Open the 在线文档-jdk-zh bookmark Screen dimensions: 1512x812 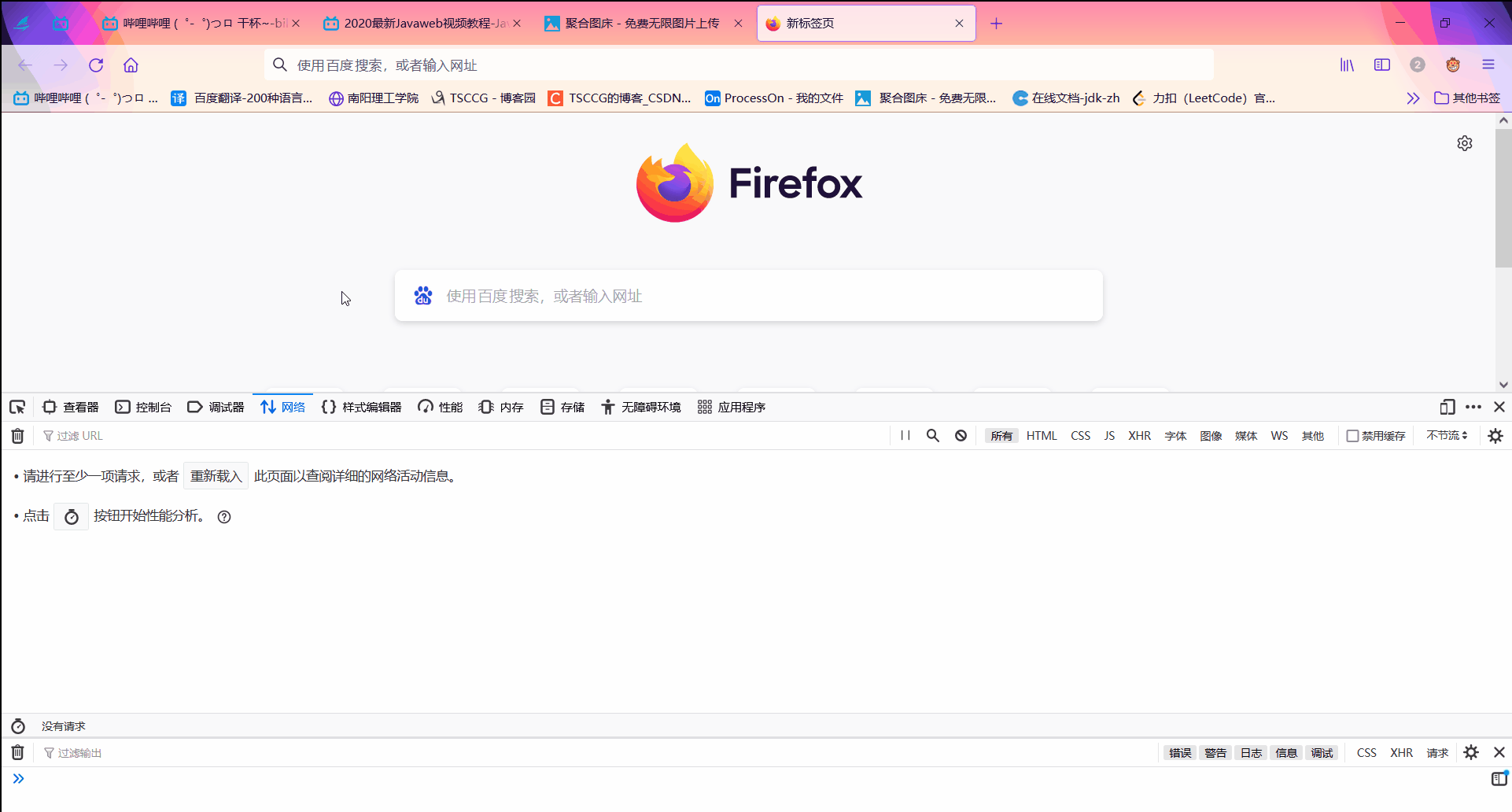click(1066, 98)
